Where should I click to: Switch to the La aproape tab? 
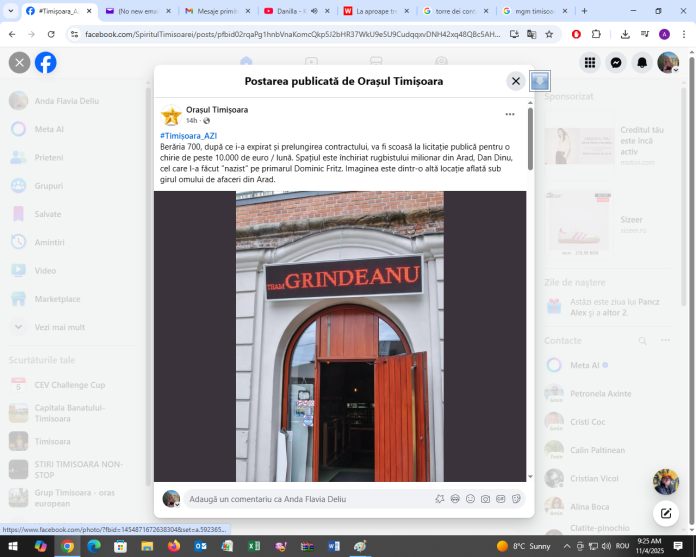click(376, 11)
